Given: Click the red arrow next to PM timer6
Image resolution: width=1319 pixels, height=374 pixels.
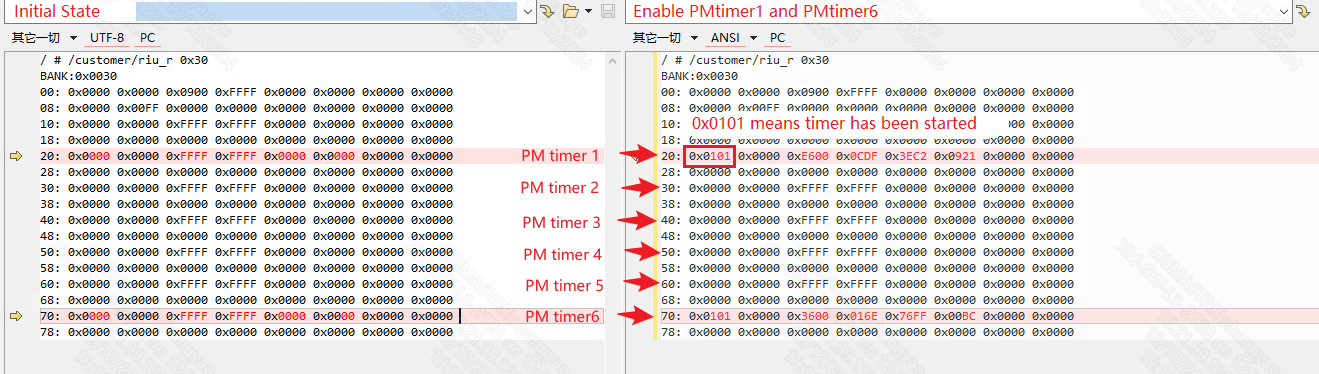Looking at the screenshot, I should (636, 316).
